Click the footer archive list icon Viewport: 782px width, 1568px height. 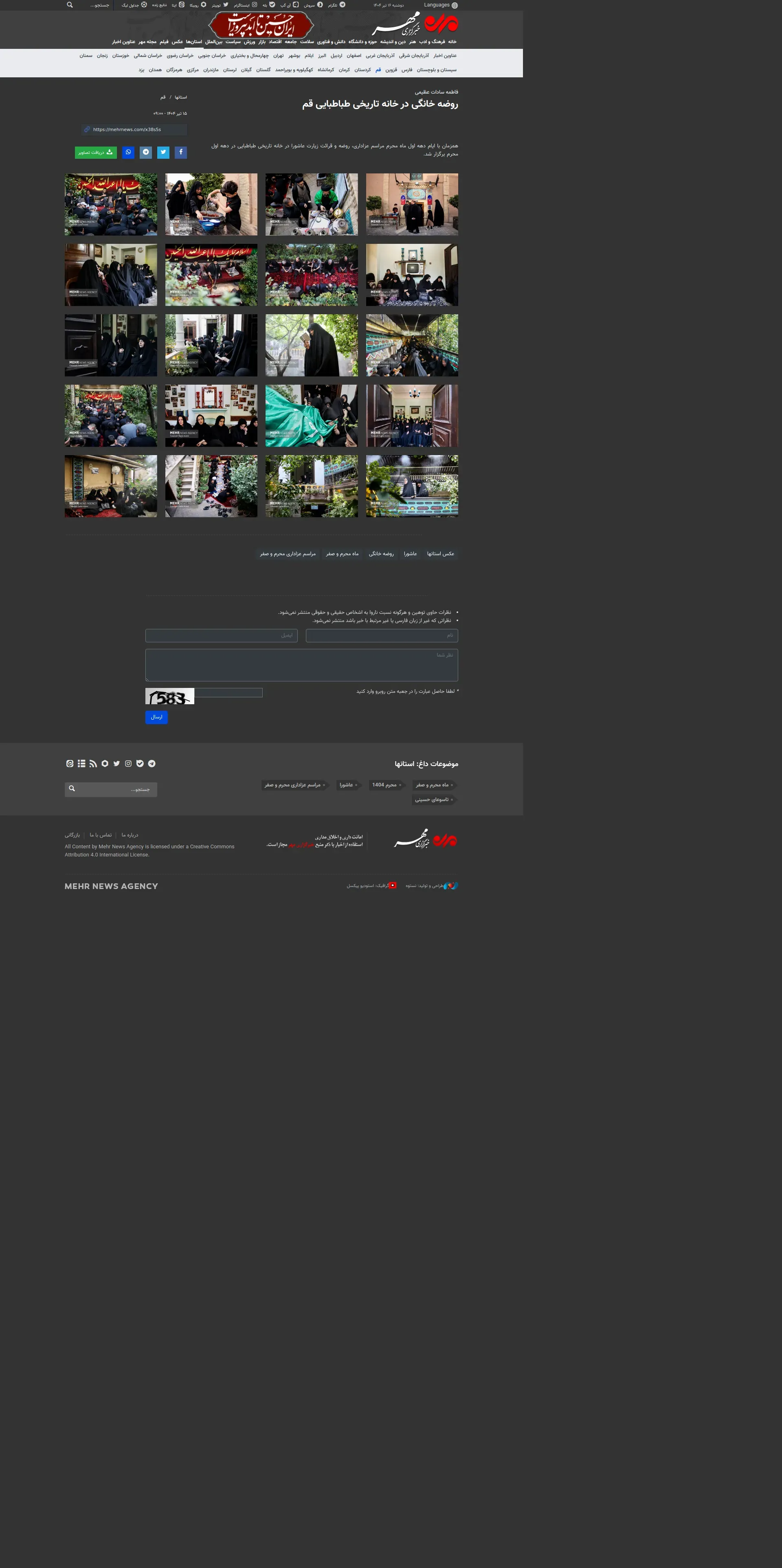[81, 763]
